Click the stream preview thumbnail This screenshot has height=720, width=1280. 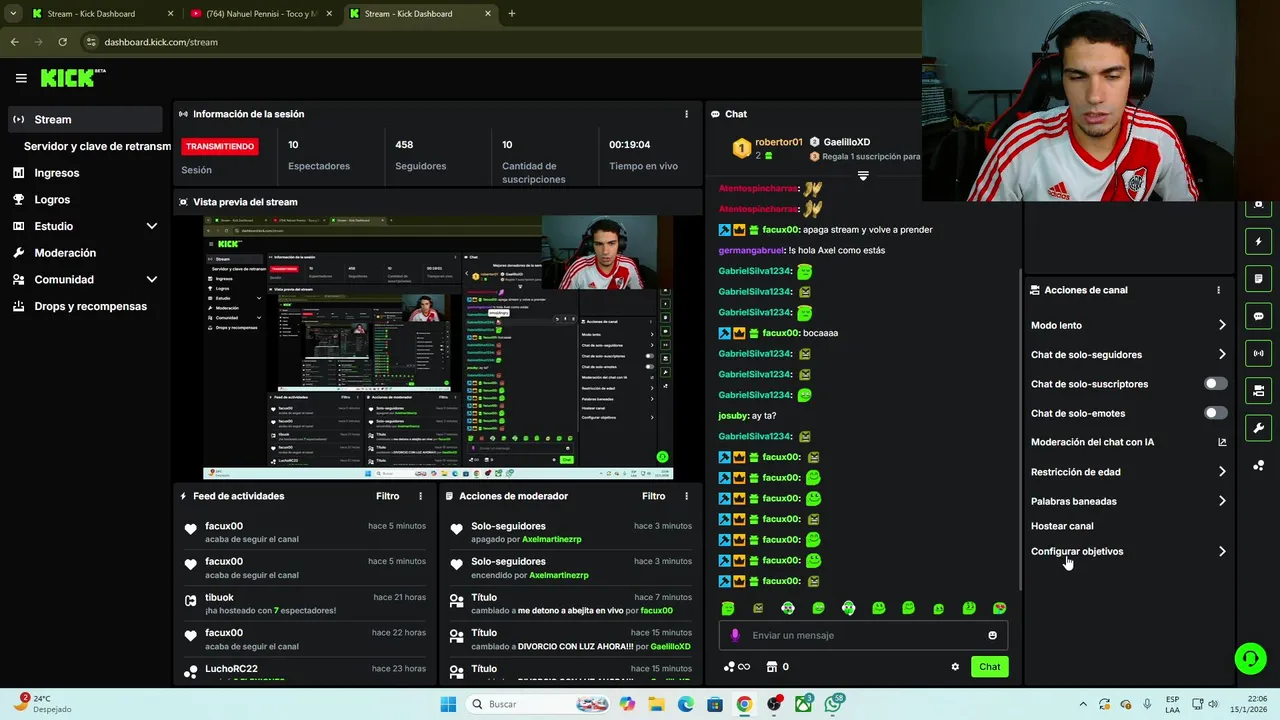438,347
